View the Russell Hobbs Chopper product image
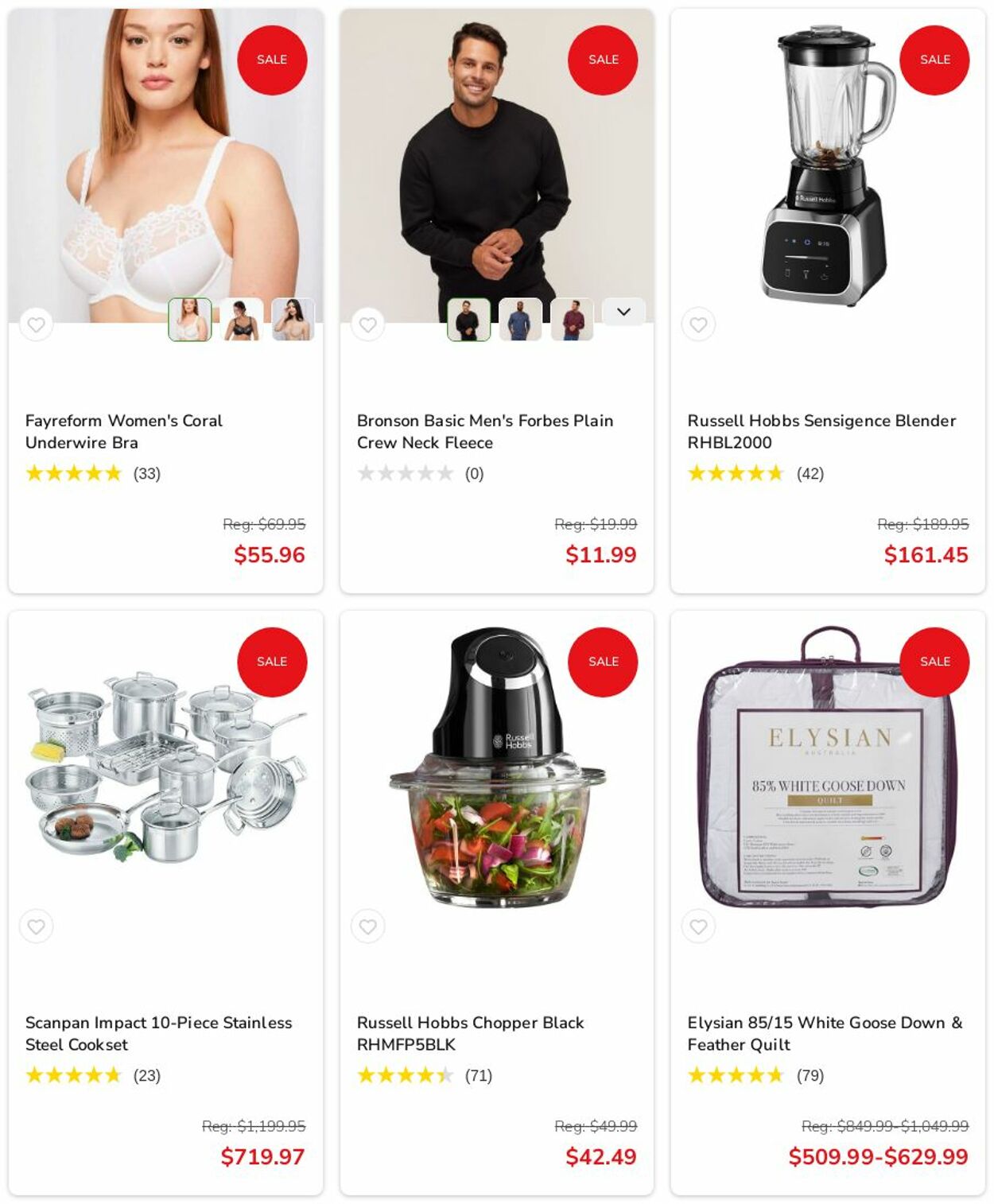The height and width of the screenshot is (1204, 994). 497,767
